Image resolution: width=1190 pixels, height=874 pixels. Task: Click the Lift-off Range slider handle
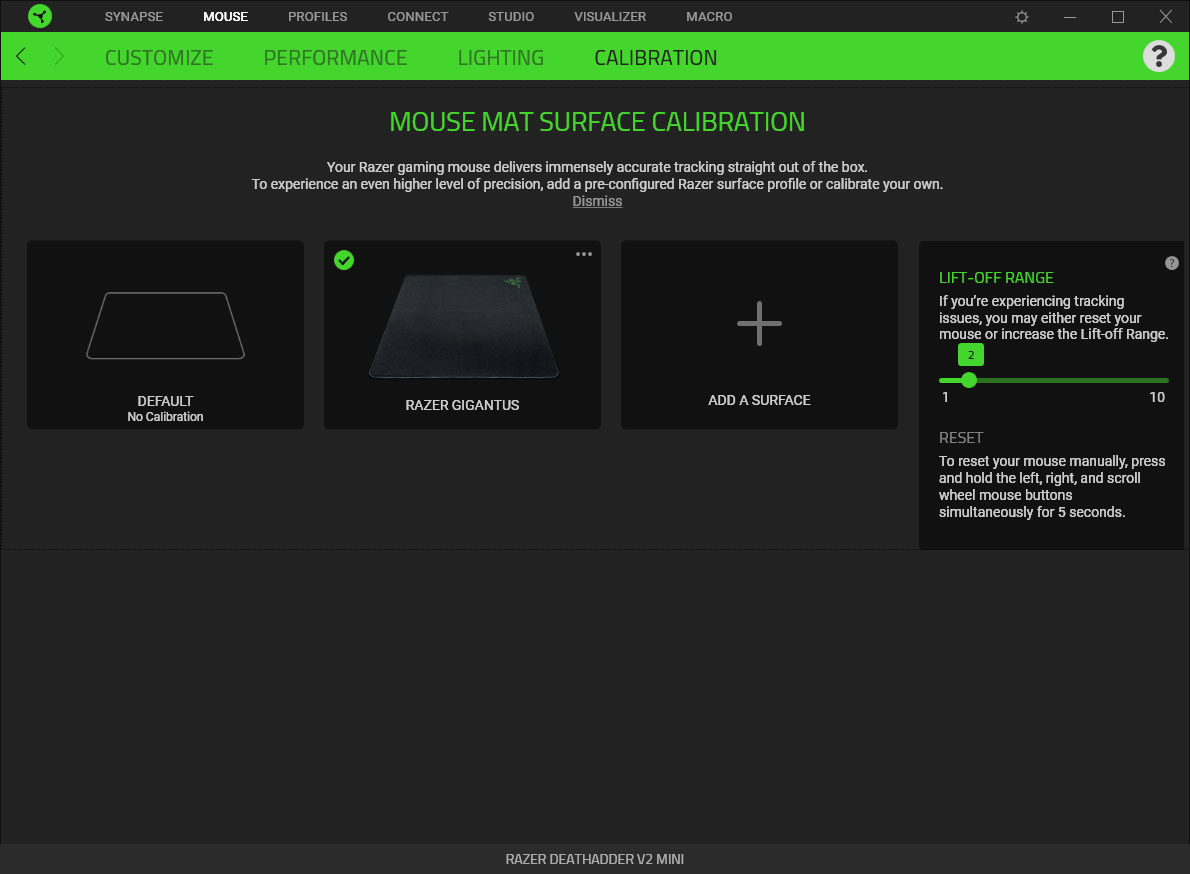(x=968, y=380)
